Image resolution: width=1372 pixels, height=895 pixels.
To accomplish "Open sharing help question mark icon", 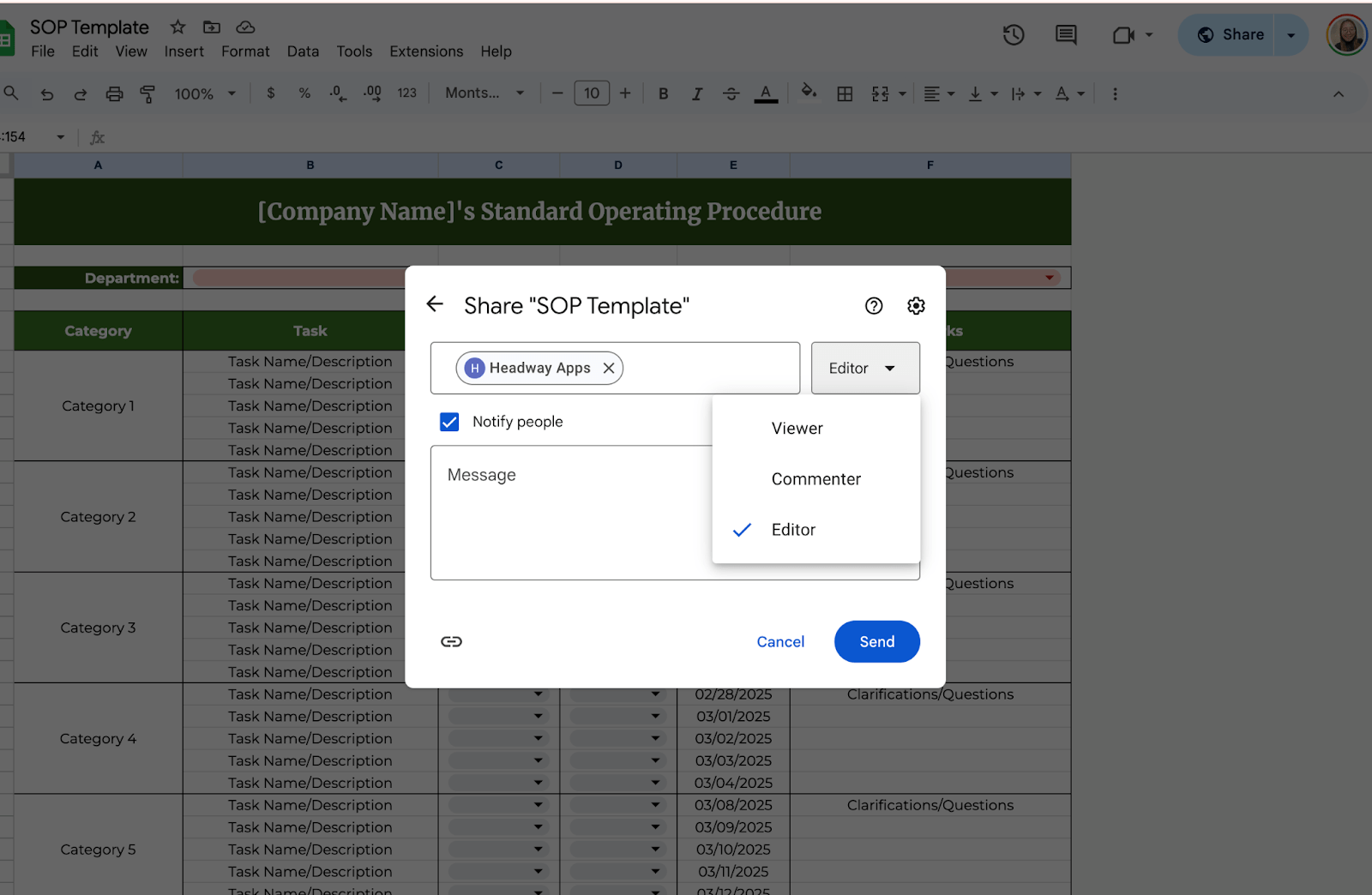I will tap(874, 306).
